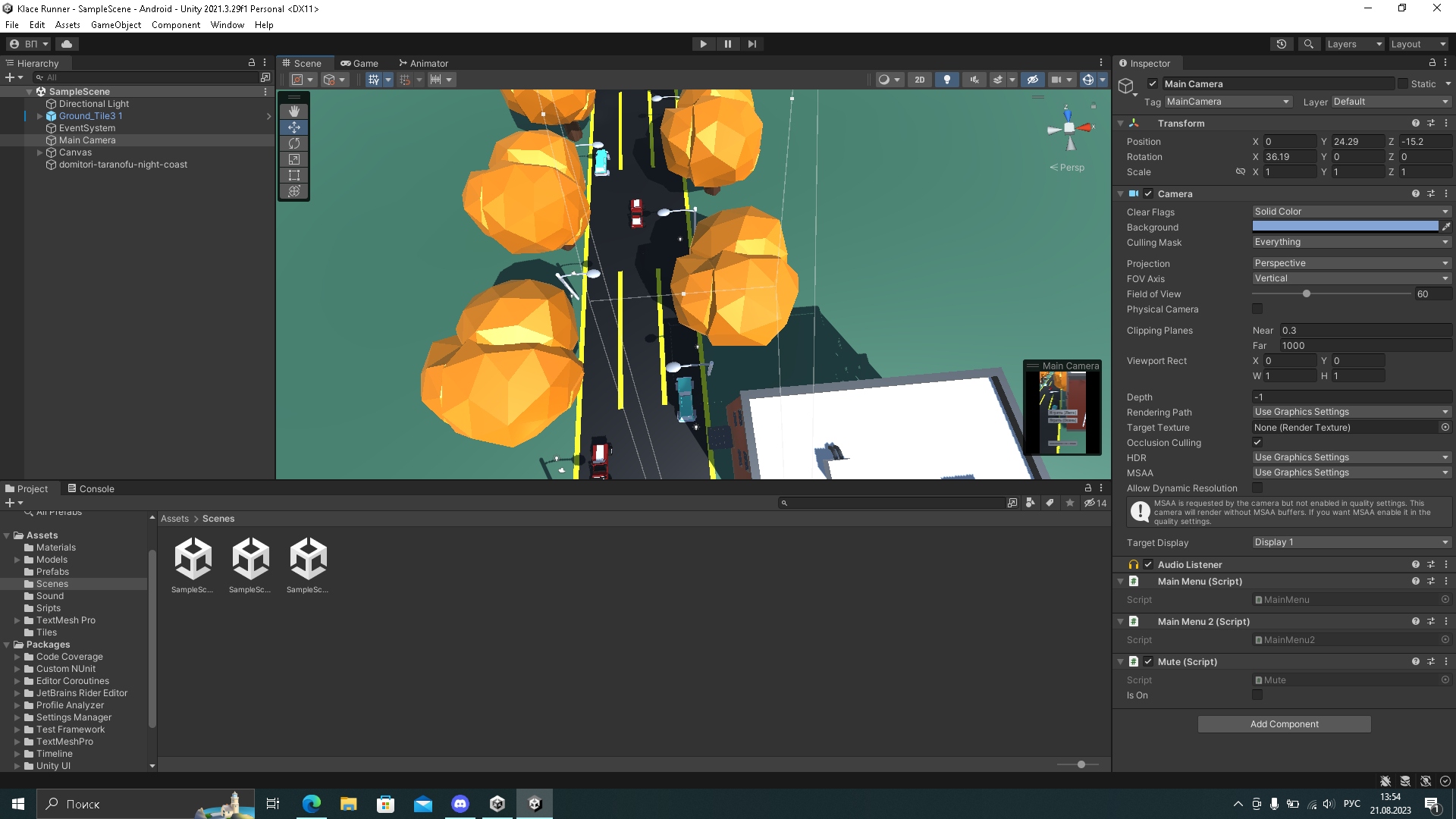Viewport: 1456px width, 819px height.
Task: Toggle Main Camera active checkbox
Action: pos(1153,84)
